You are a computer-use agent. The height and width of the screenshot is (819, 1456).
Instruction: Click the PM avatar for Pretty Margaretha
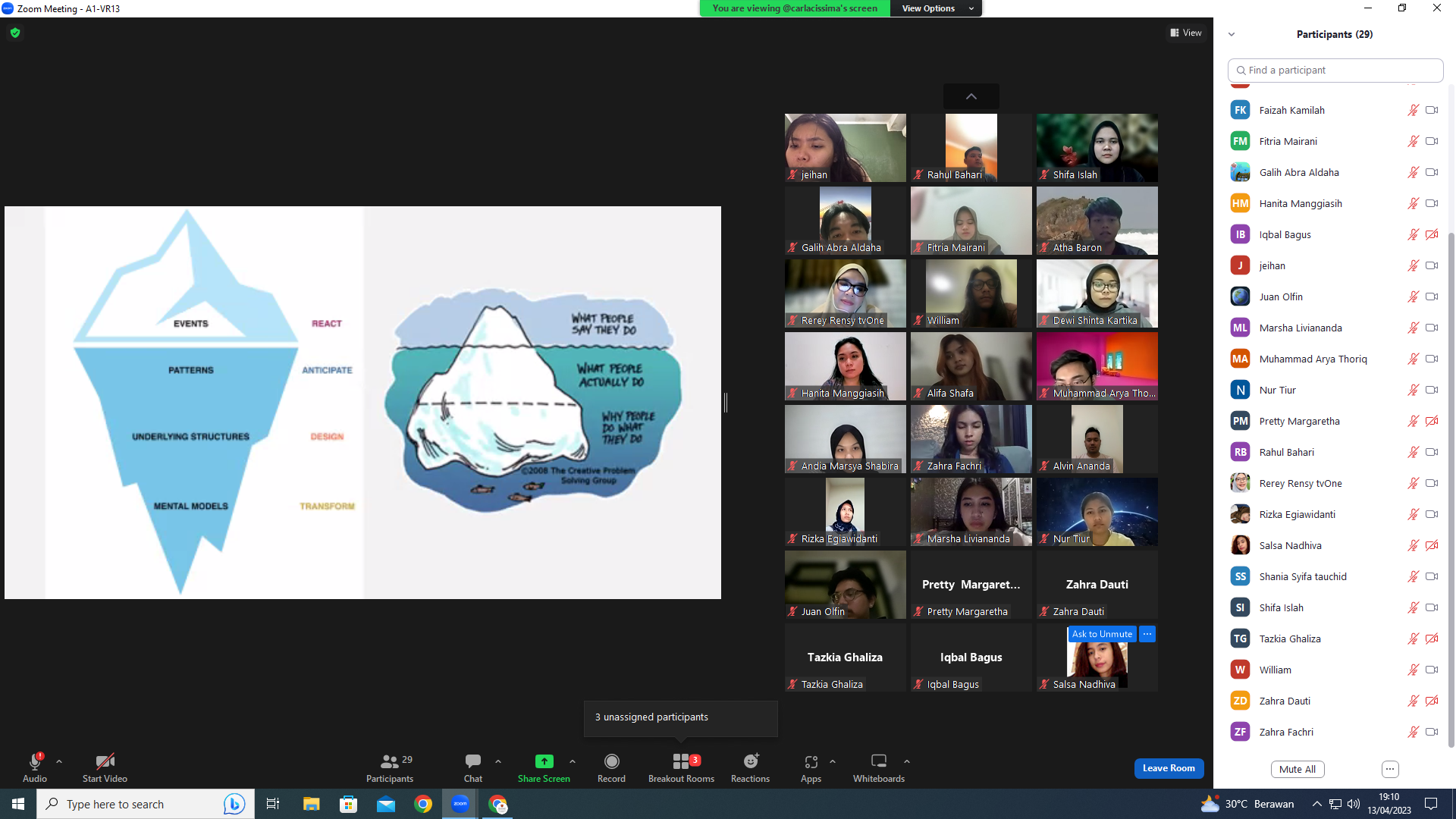pos(1240,421)
